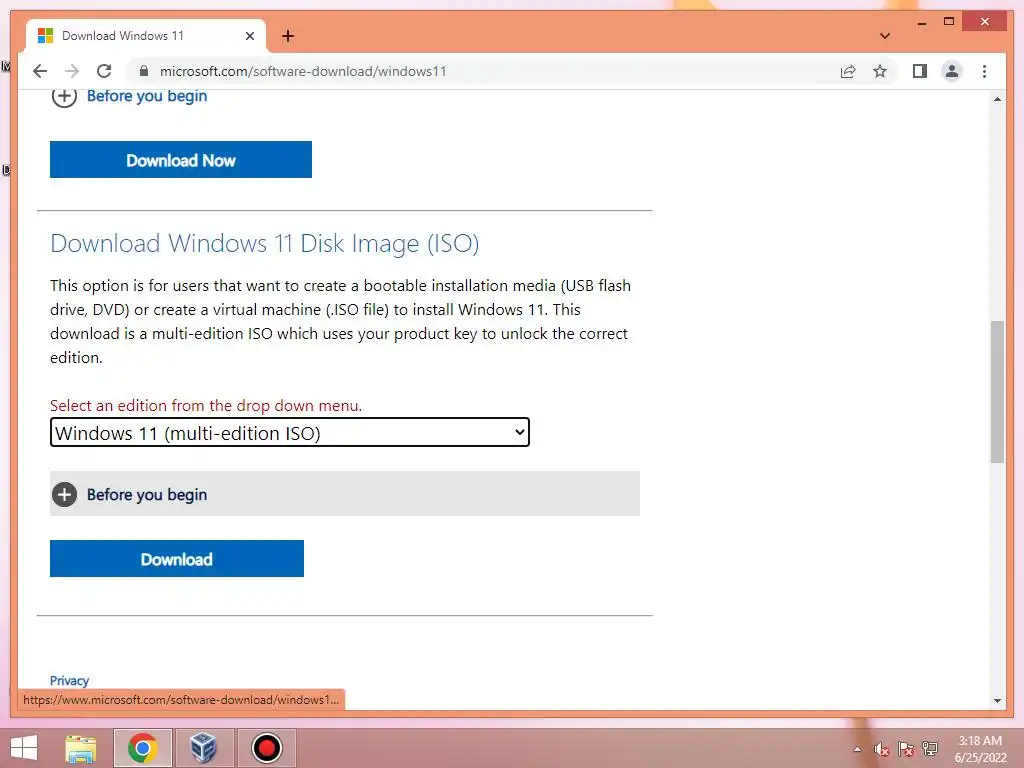This screenshot has height=768, width=1024.
Task: Click the Download Now button
Action: pos(181,159)
